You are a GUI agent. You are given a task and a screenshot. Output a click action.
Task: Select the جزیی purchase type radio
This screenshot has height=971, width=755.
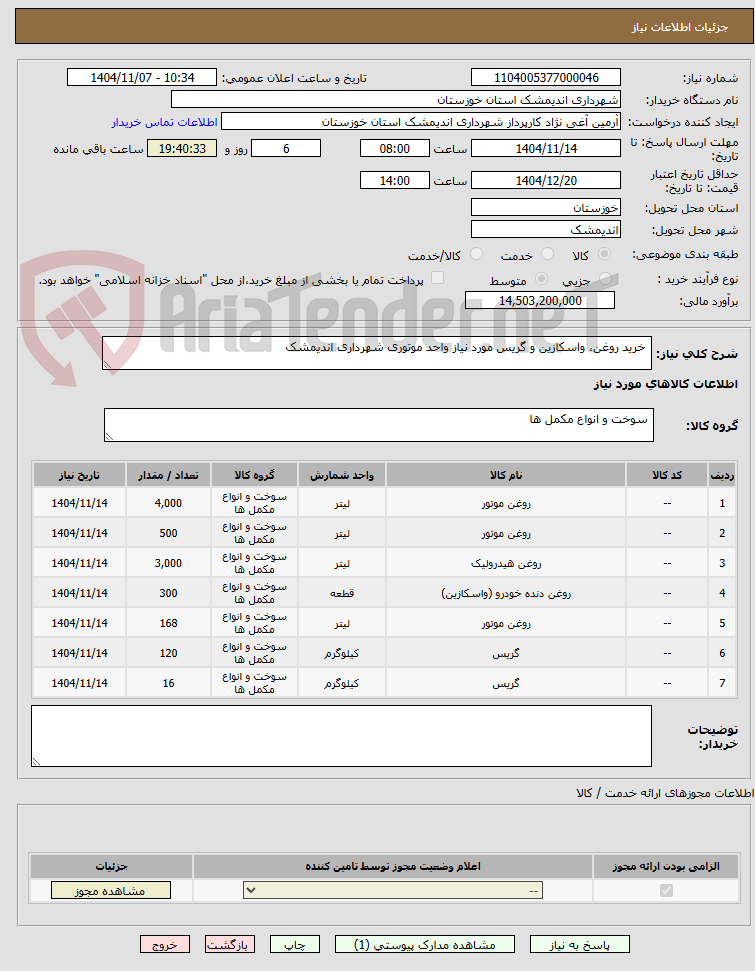click(606, 279)
